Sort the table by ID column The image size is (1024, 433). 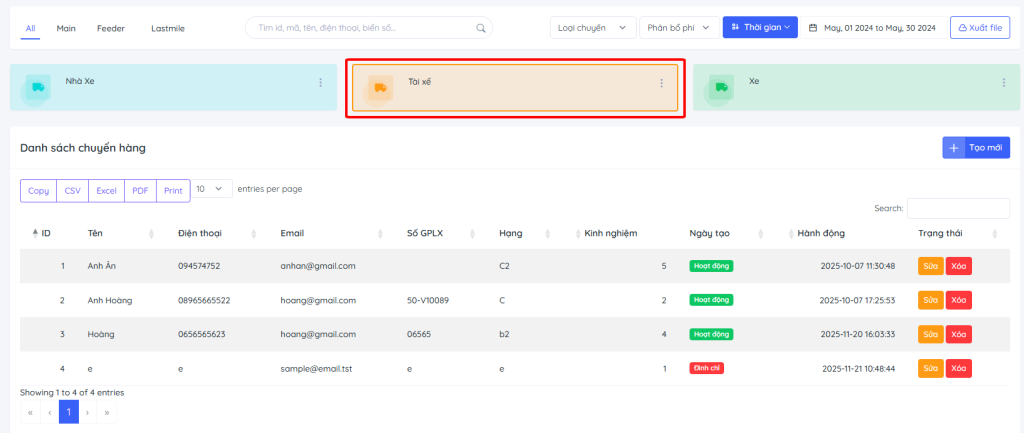click(x=41, y=233)
